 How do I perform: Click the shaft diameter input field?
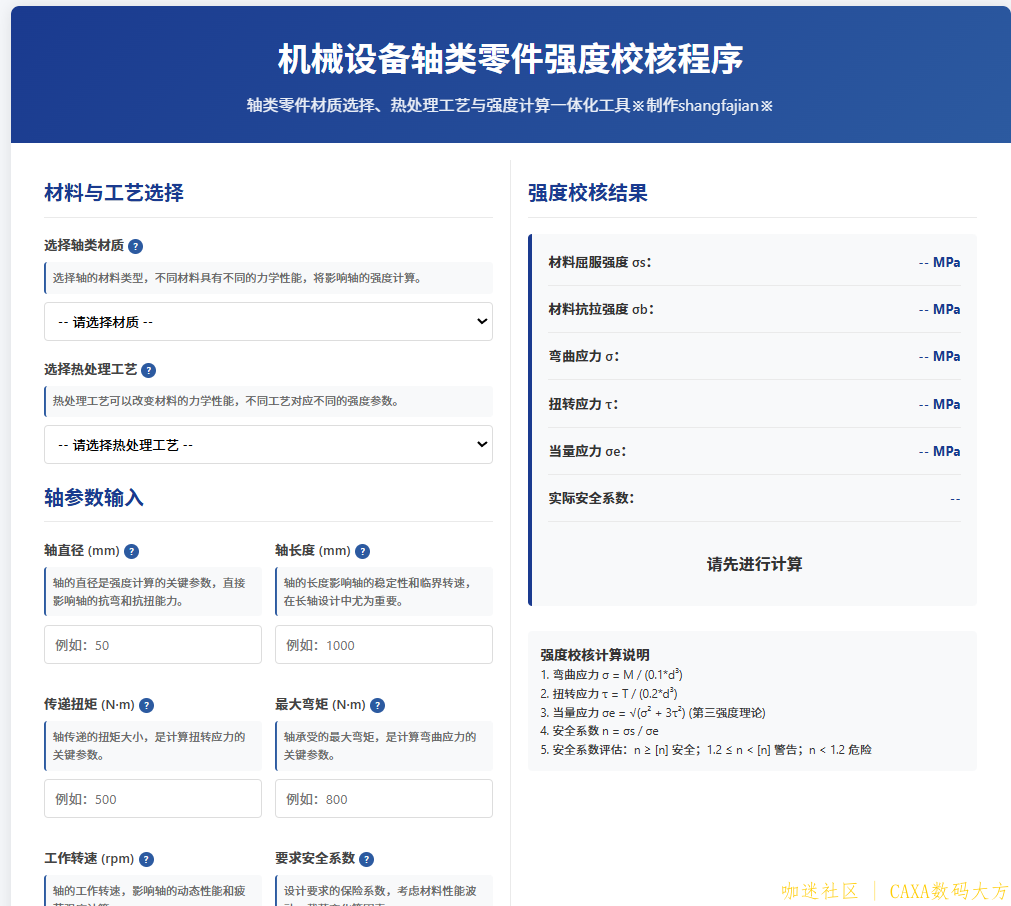(x=153, y=645)
